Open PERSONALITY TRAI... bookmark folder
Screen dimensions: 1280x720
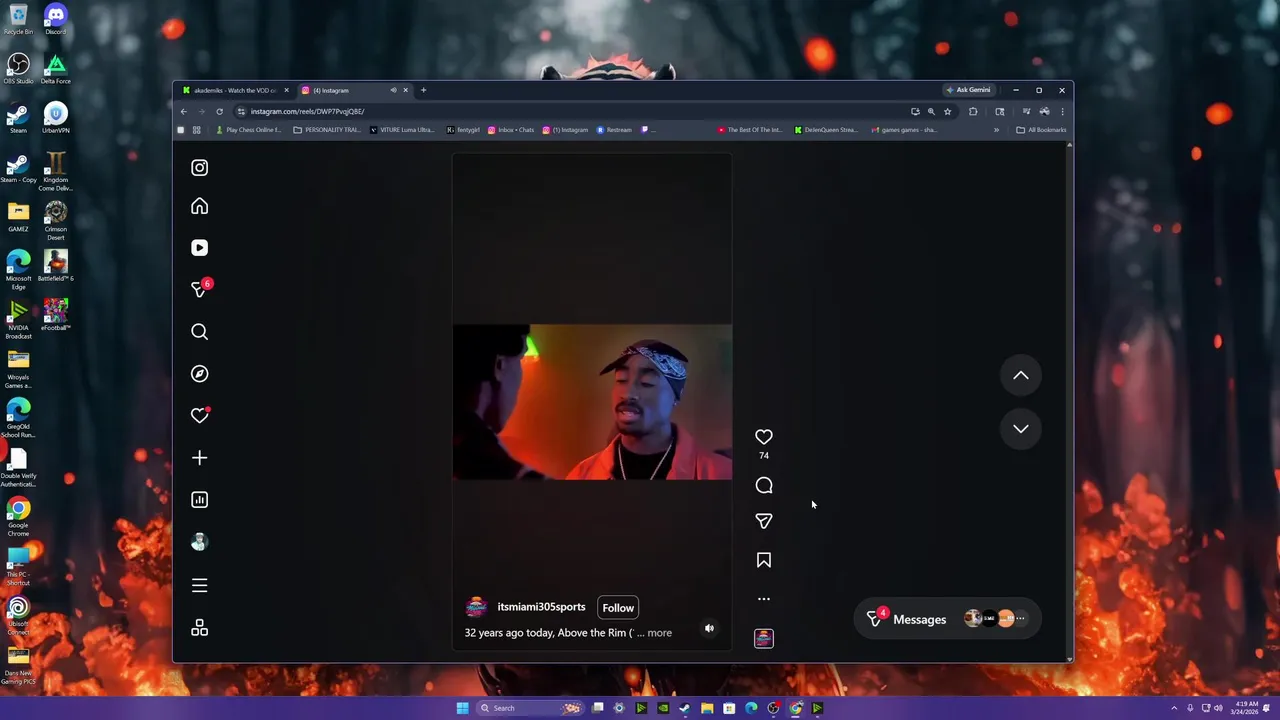(327, 130)
